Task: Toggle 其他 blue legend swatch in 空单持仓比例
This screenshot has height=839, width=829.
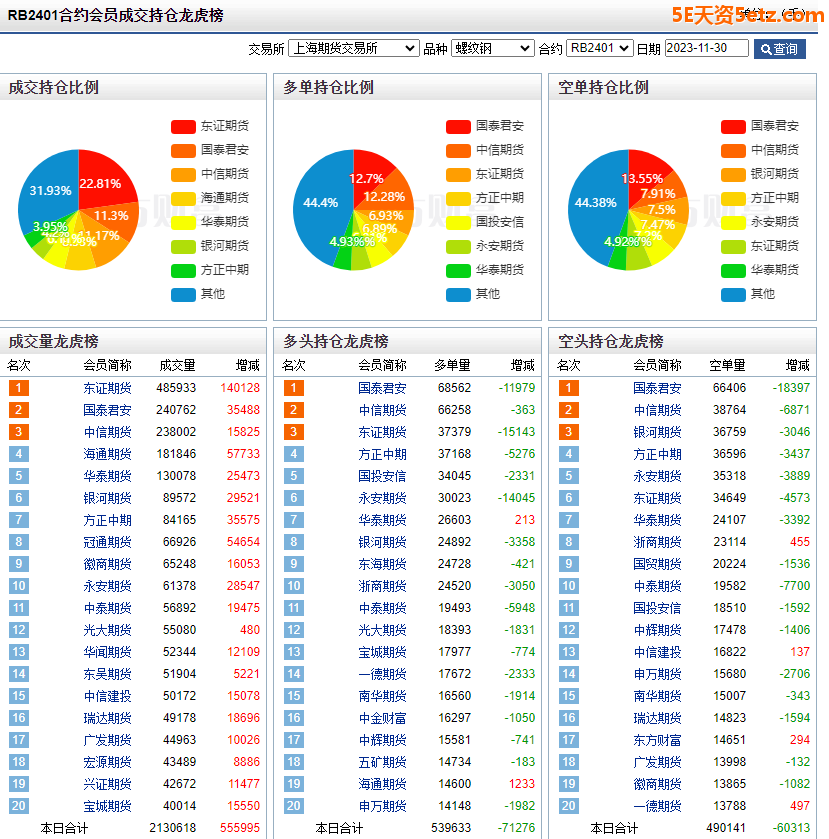Action: 733,295
